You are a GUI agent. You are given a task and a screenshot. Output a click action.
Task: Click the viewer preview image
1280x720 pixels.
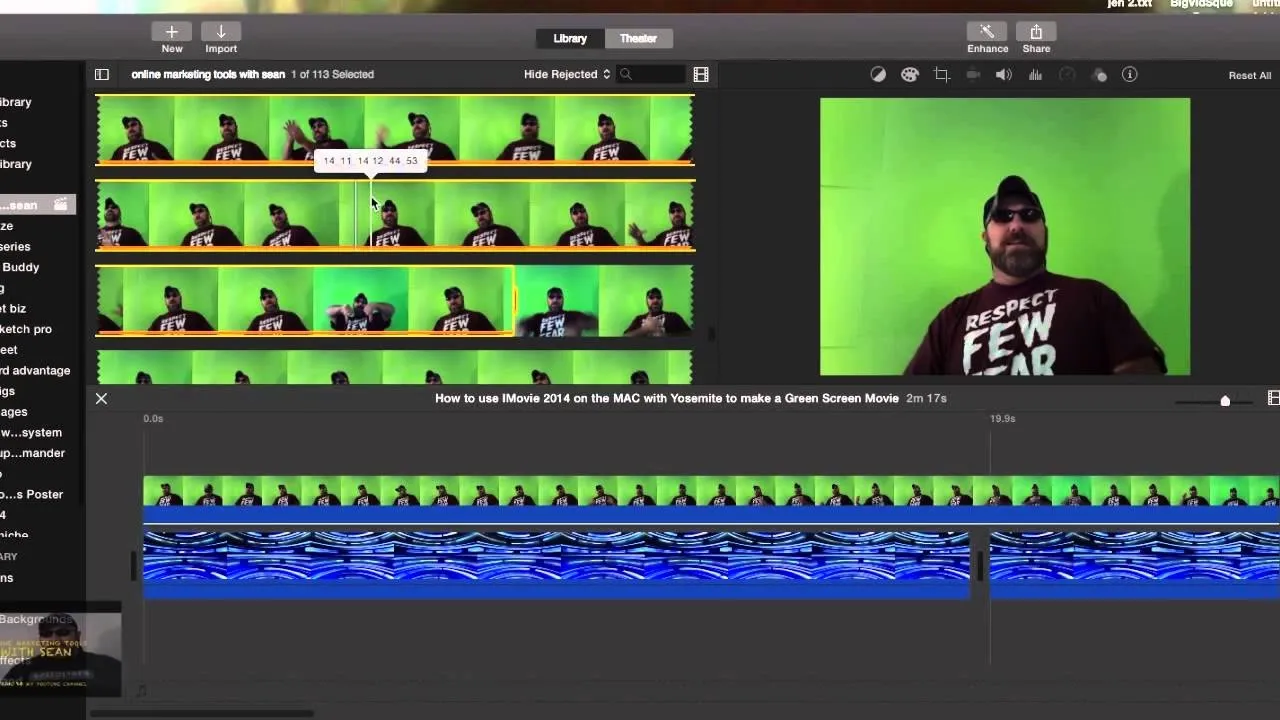click(1005, 236)
